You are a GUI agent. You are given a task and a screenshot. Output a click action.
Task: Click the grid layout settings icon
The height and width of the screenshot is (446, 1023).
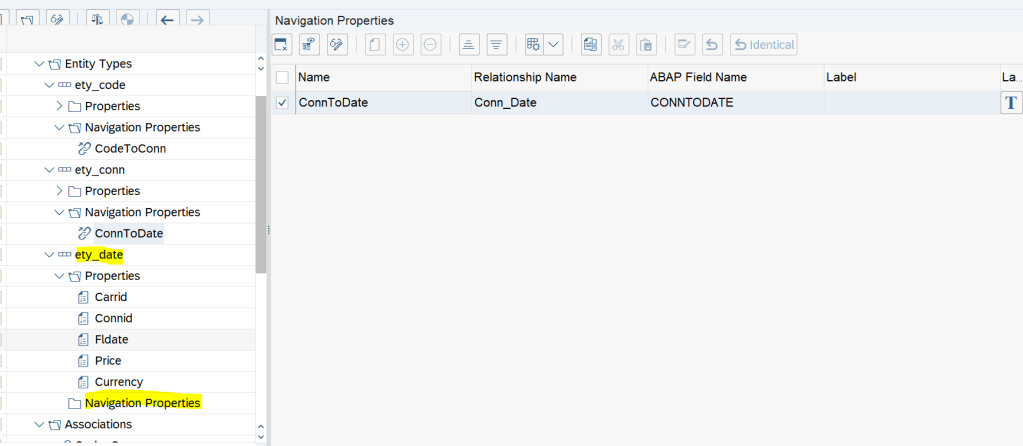(x=534, y=44)
